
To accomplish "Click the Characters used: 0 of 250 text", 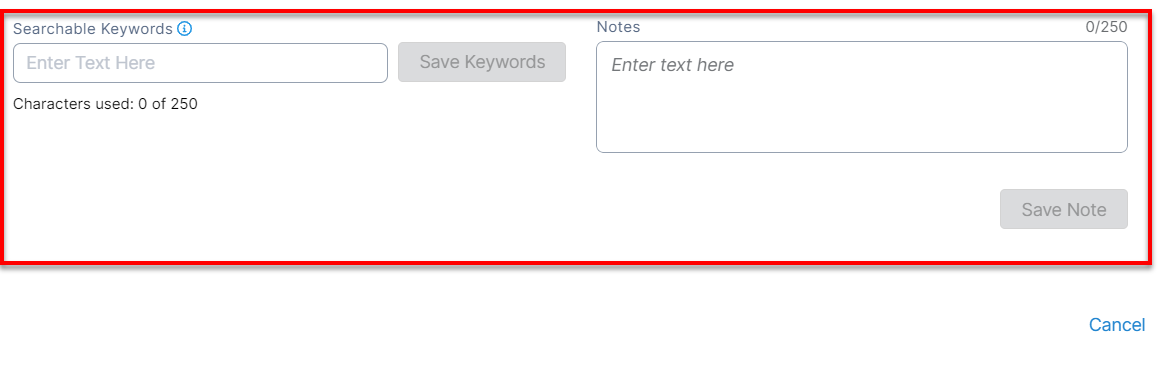I will (105, 104).
